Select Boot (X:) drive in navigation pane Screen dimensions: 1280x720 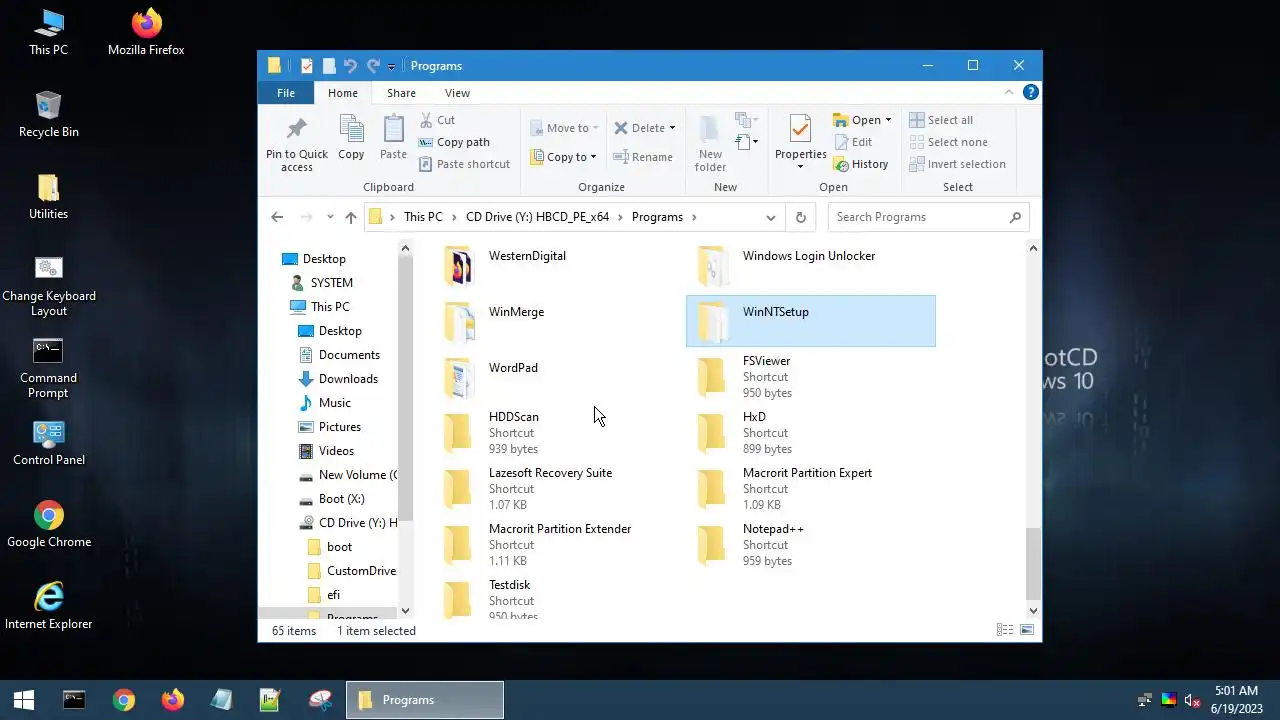point(341,499)
